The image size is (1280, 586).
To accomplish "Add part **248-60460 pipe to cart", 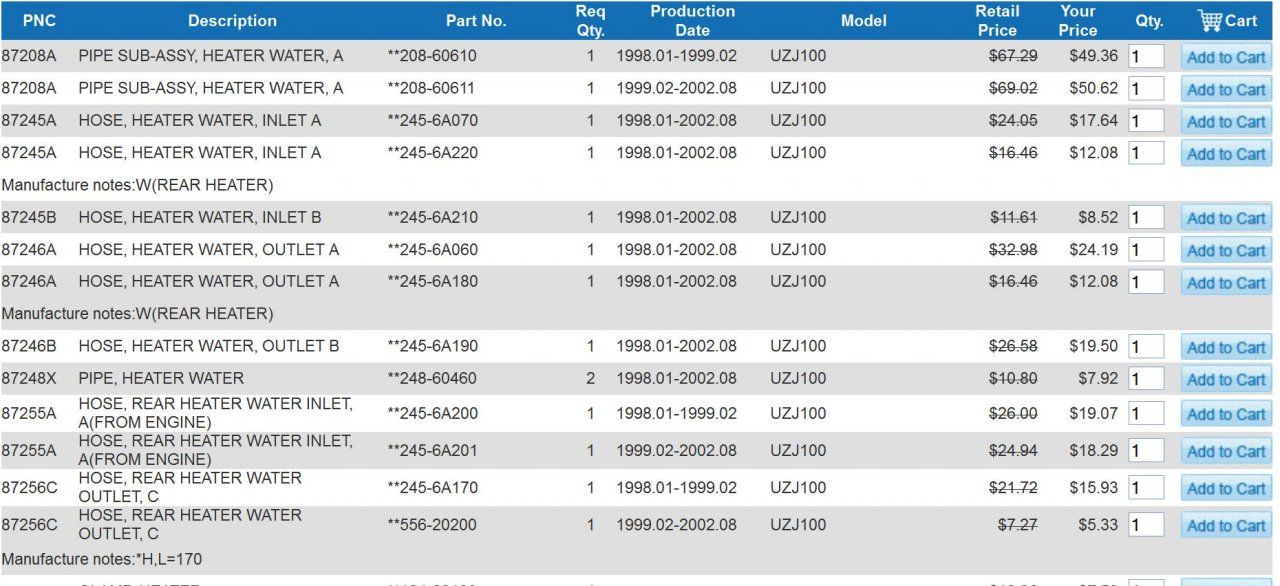I will [x=1226, y=379].
